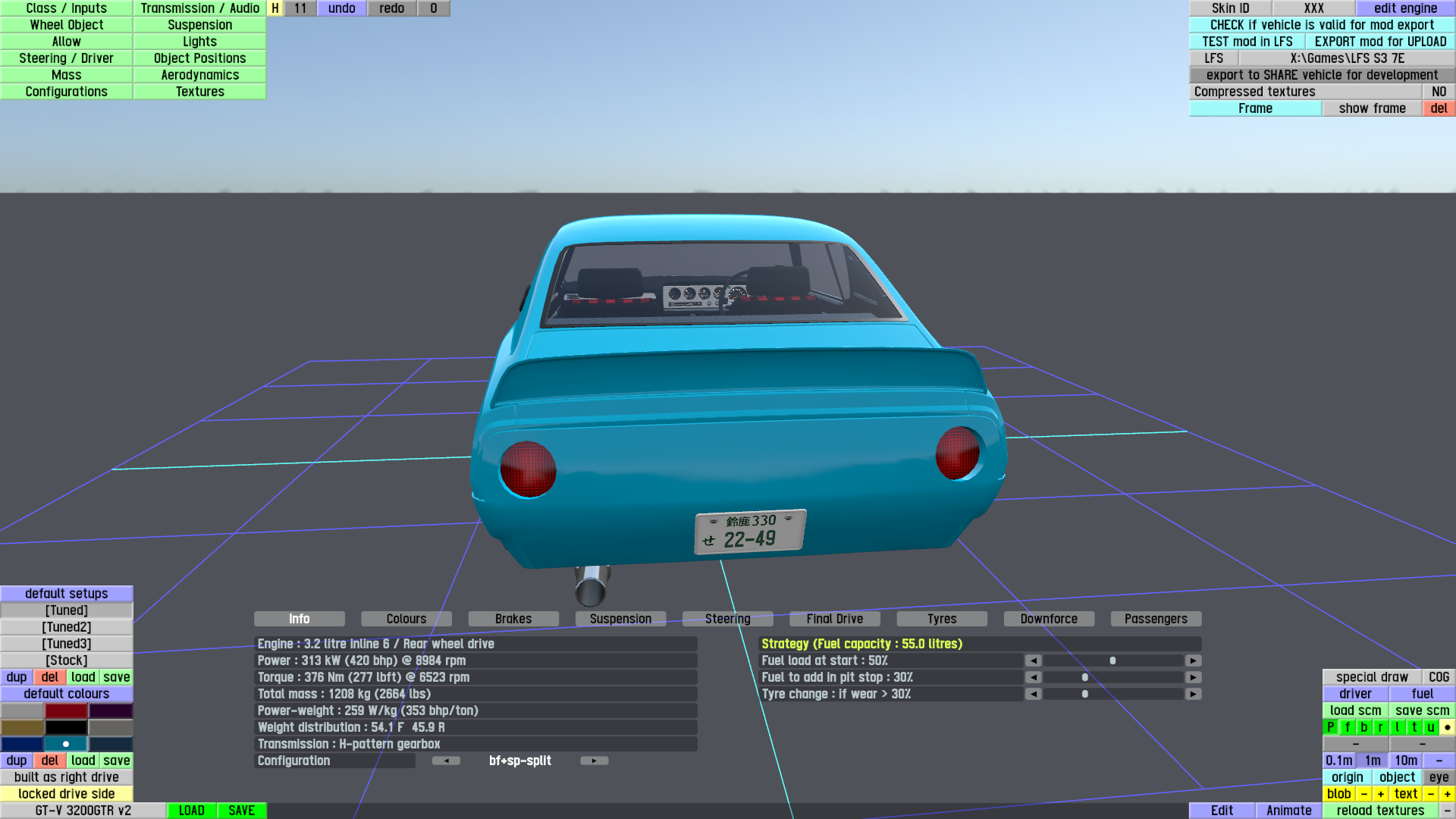Select the [Stock] default setup
Screen dimensions: 1456x819
point(67,661)
